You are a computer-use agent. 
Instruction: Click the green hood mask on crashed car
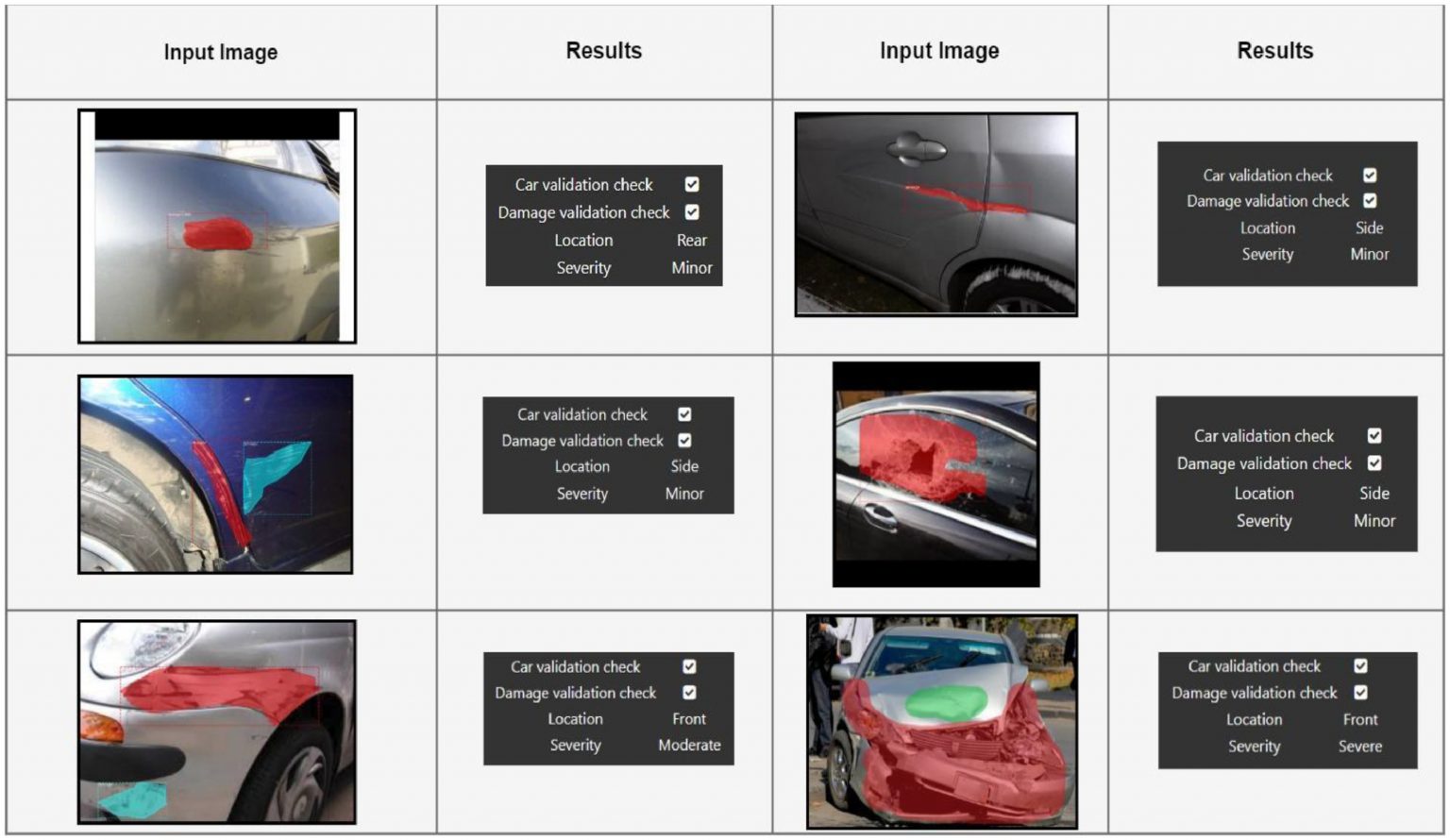(946, 701)
